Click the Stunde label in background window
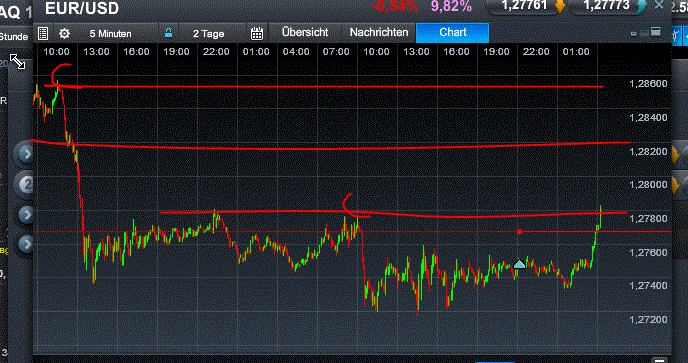The image size is (688, 363). pos(14,36)
